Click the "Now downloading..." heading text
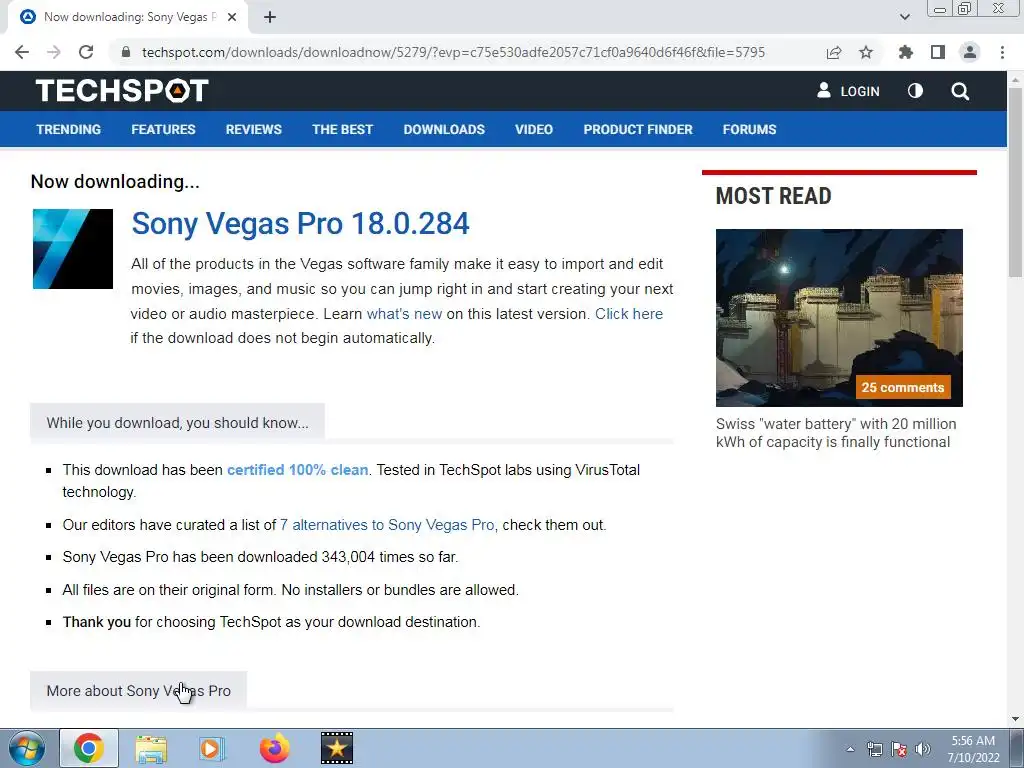Viewport: 1024px width, 768px height. click(115, 182)
